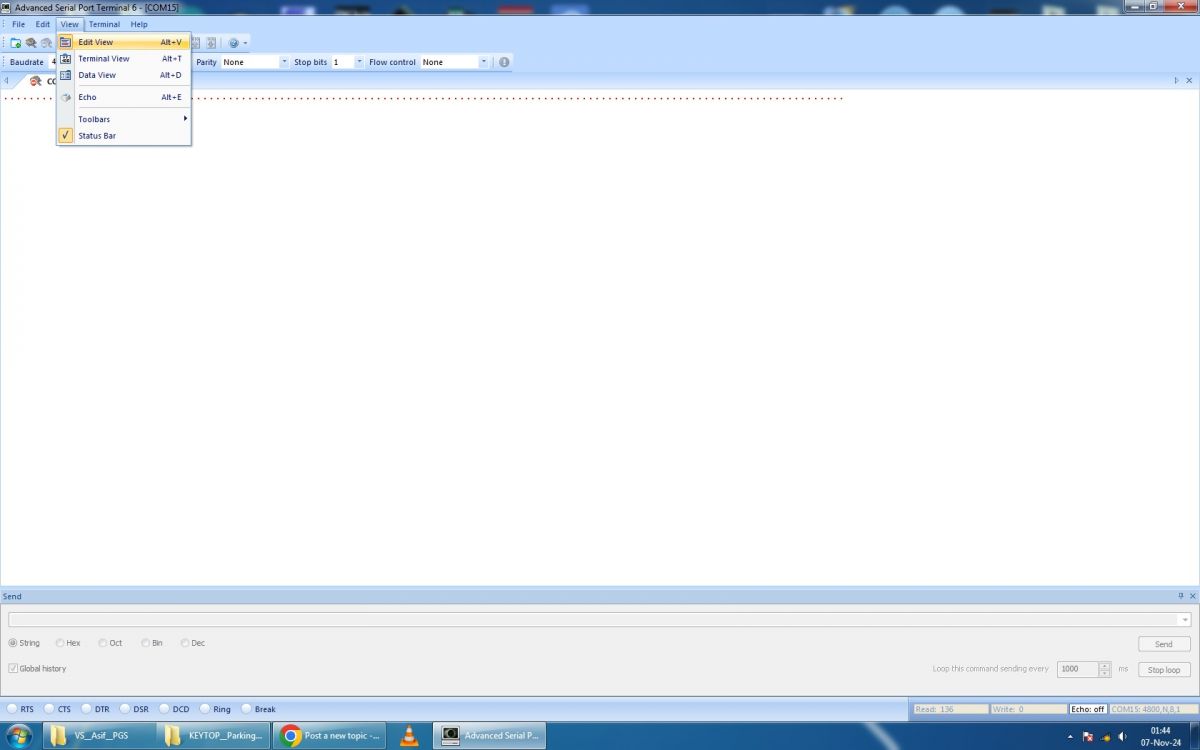Open VS__Asif__PGS folder in taskbar
The image size is (1200, 750).
(x=101, y=736)
